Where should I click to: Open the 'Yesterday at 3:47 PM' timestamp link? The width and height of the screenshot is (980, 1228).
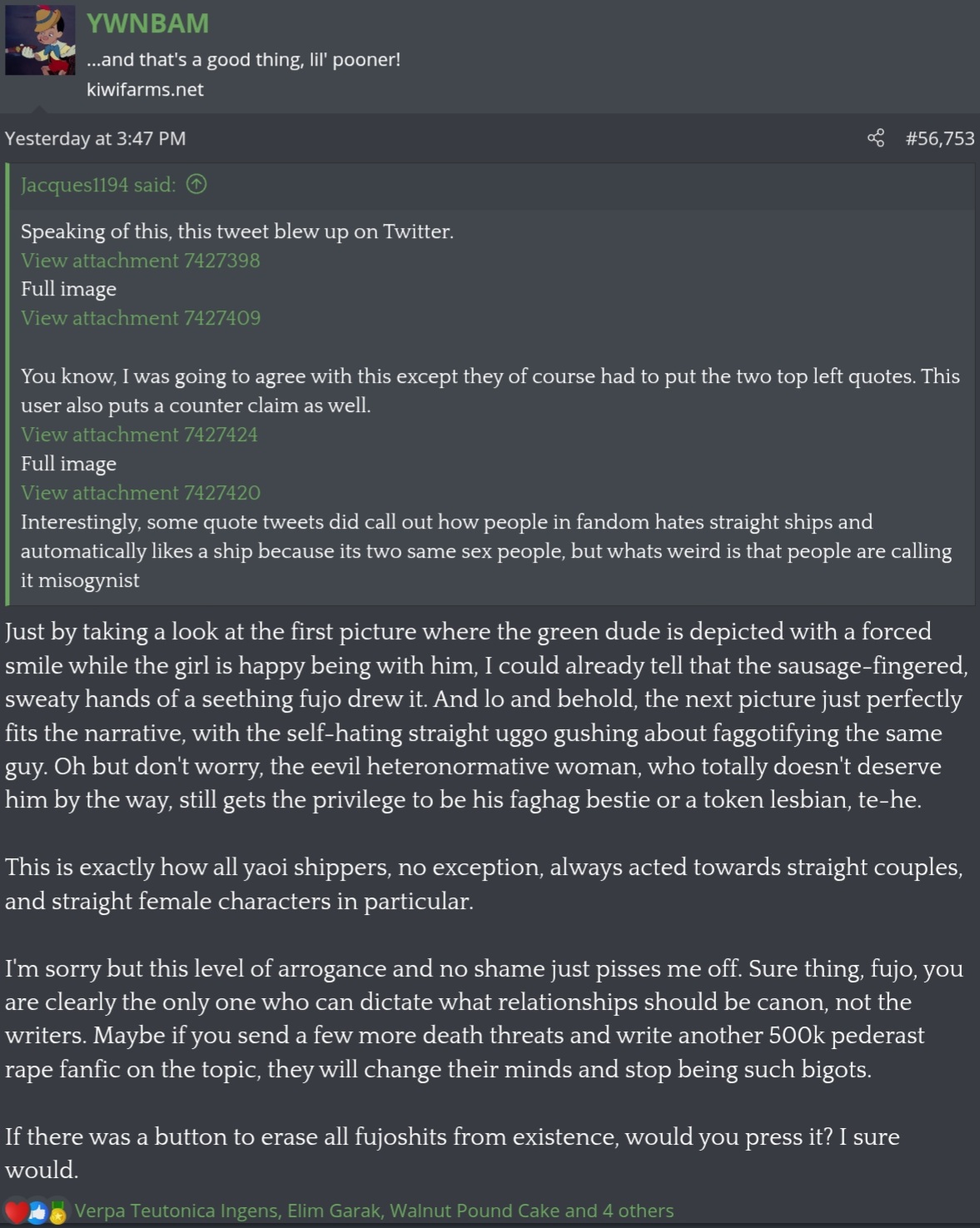95,138
